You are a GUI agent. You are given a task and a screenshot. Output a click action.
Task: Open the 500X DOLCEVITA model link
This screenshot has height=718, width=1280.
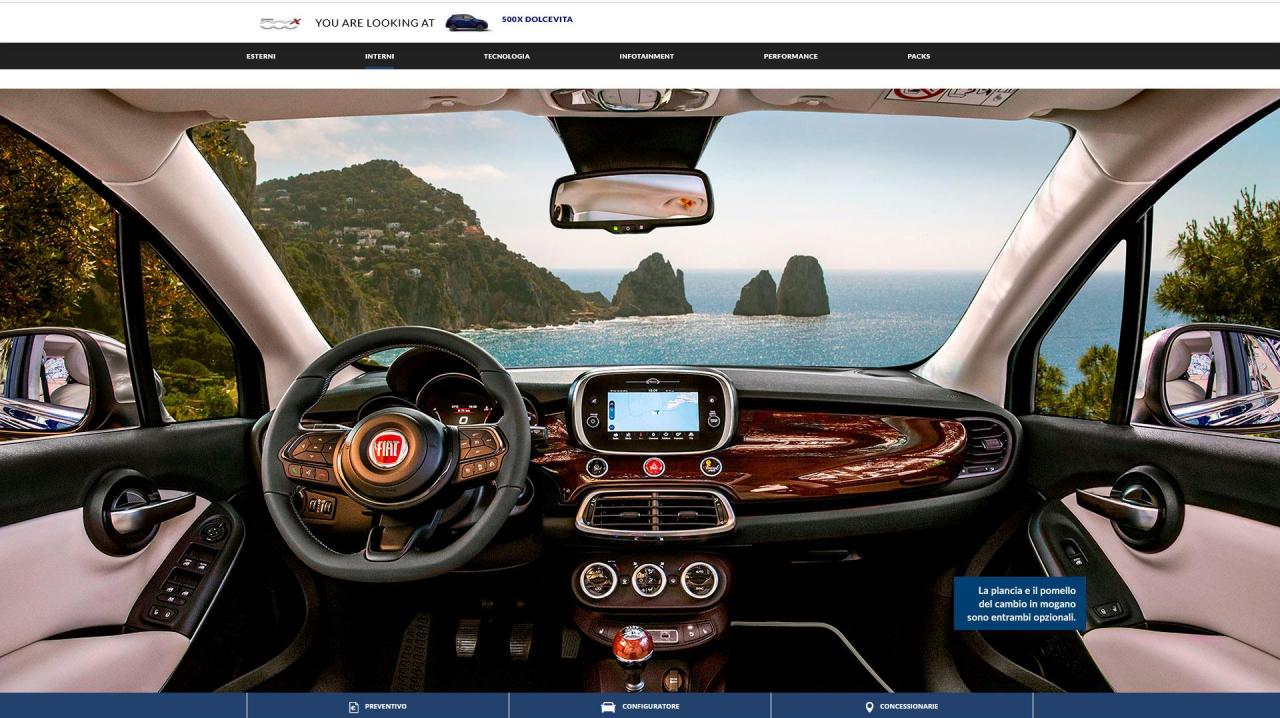click(537, 19)
